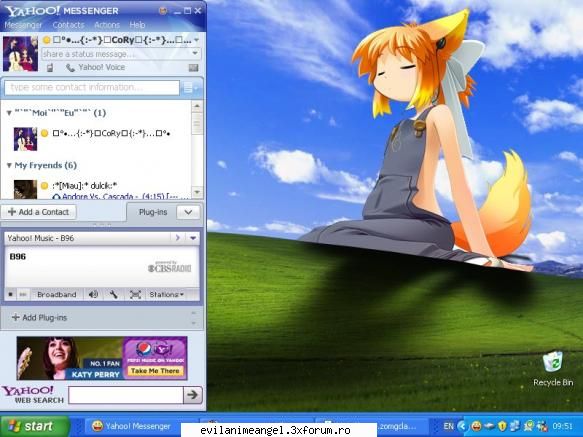Screen dimensions: 583x437
Task: Click the next arrow in Yahoo! Music header
Action: tap(178, 238)
